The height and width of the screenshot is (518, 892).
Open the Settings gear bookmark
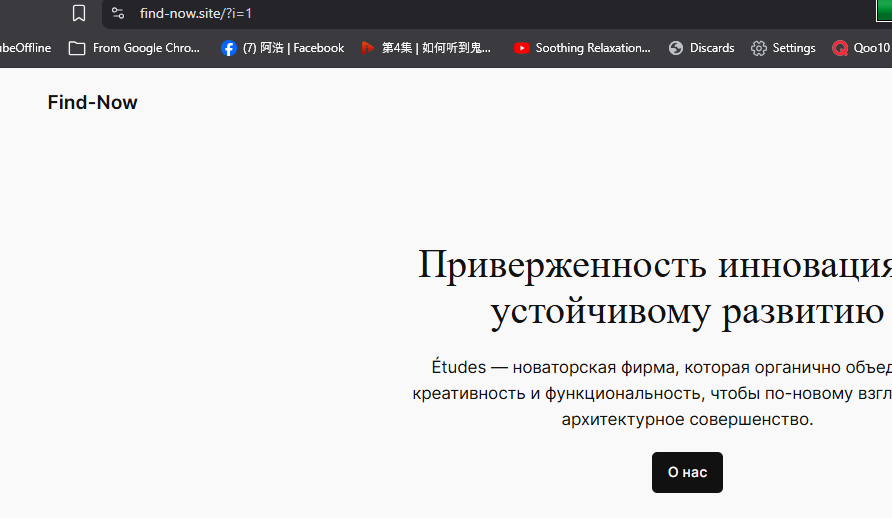tap(783, 48)
